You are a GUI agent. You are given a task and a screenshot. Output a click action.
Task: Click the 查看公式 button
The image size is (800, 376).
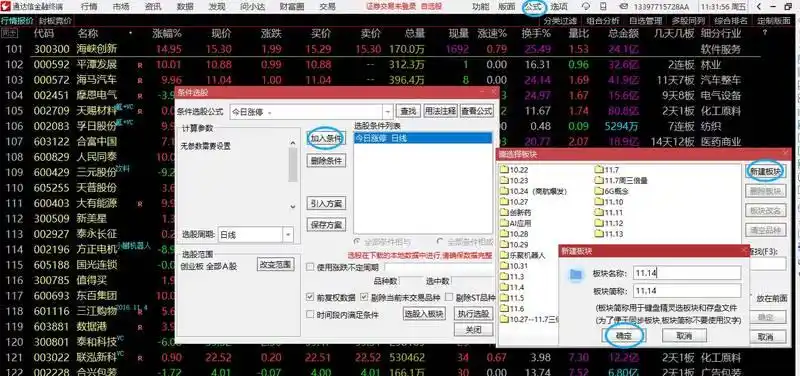tap(477, 111)
